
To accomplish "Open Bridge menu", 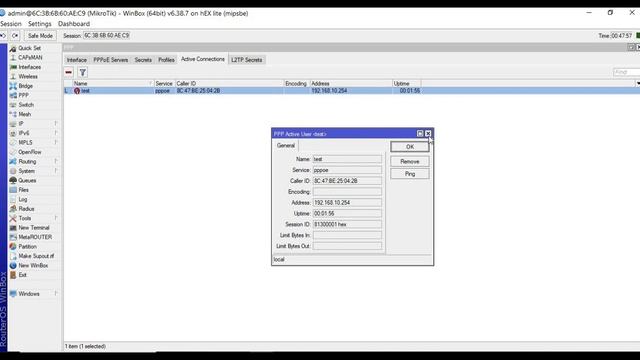I will (x=25, y=86).
